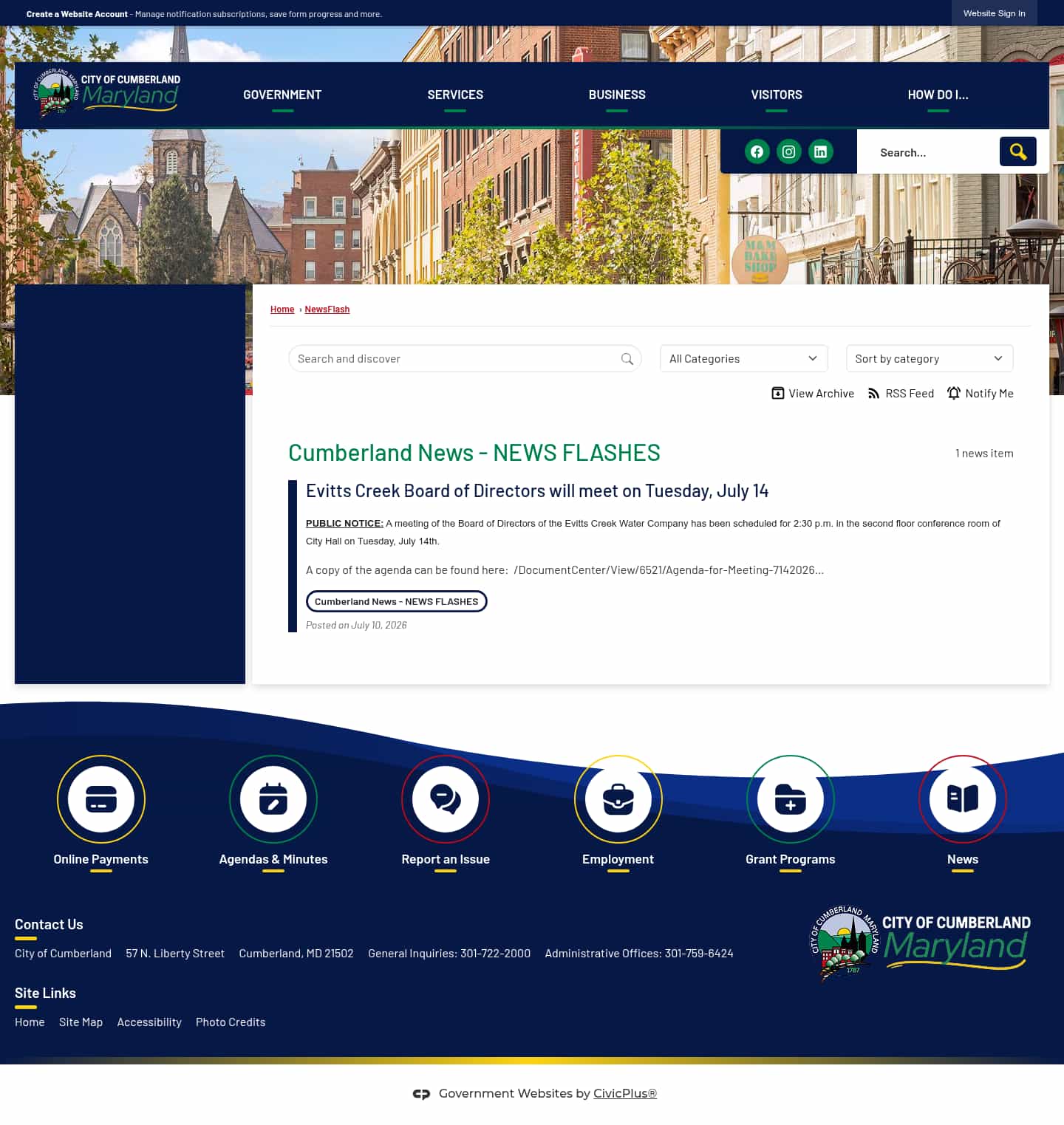Click the CivicPlus logo icon
This screenshot has height=1125, width=1064.
pyautogui.click(x=421, y=1094)
